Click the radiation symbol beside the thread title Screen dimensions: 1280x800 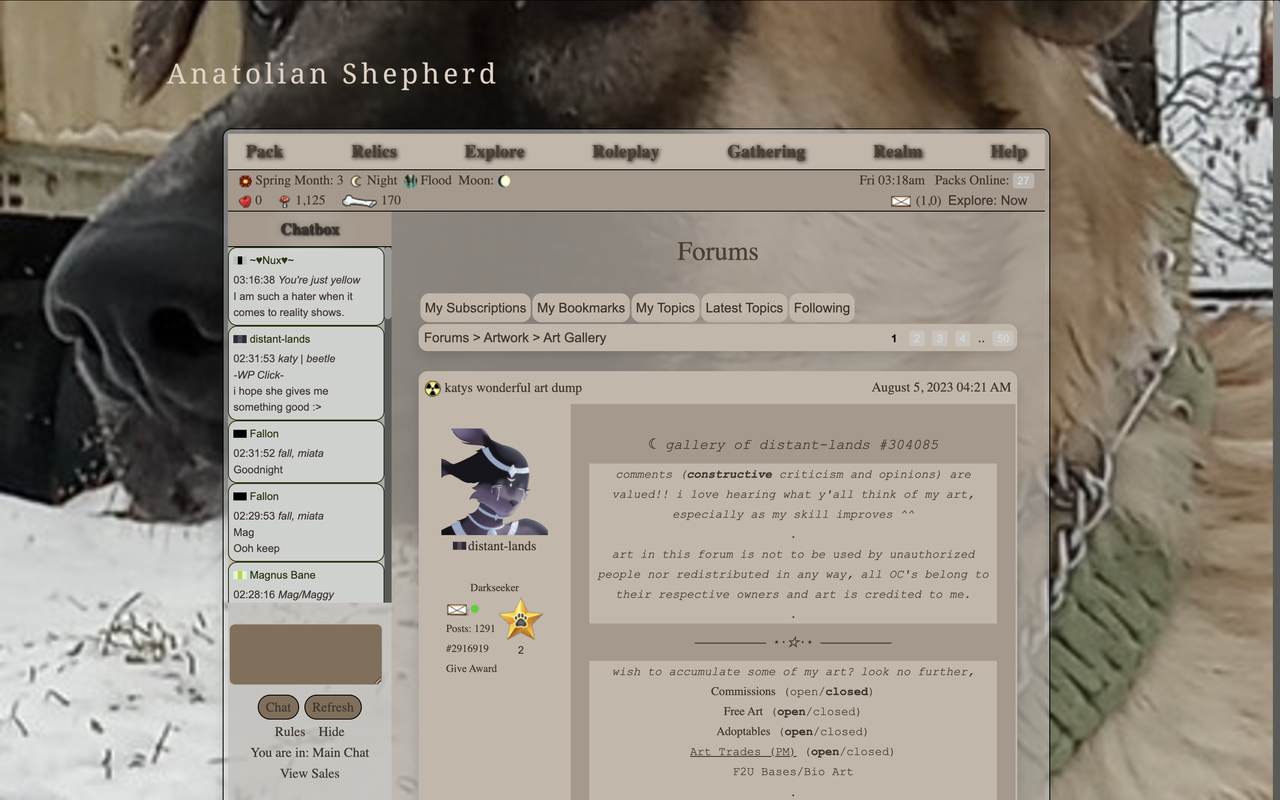pyautogui.click(x=433, y=388)
